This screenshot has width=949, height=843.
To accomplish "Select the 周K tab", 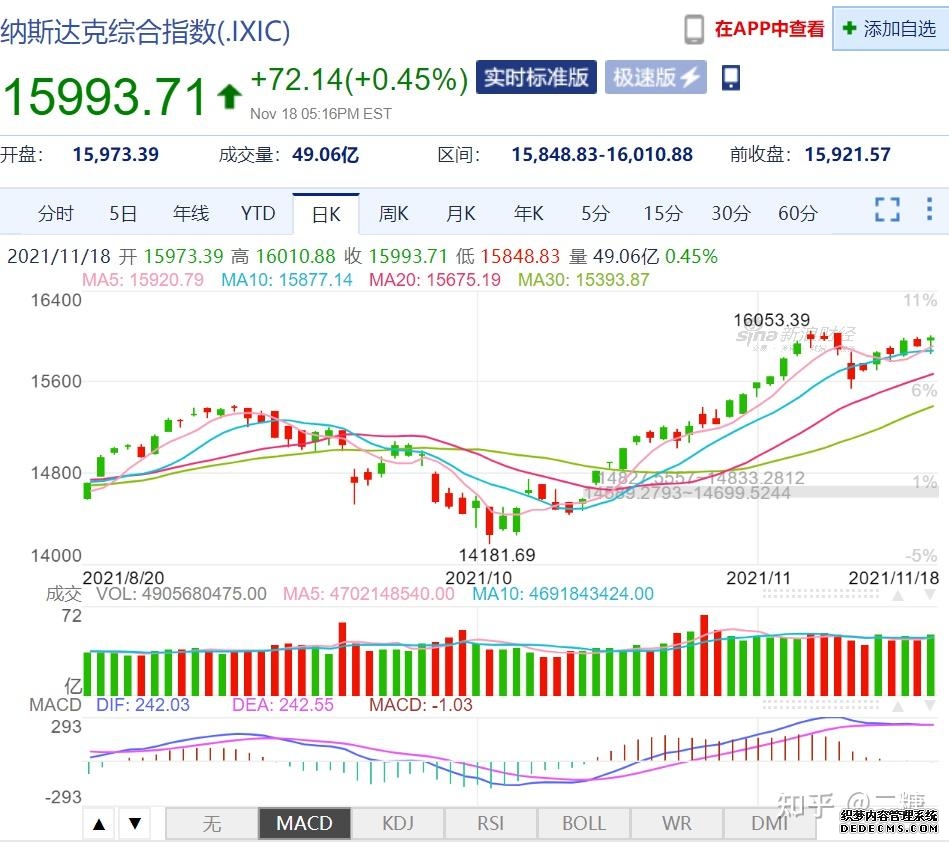I will tap(393, 214).
